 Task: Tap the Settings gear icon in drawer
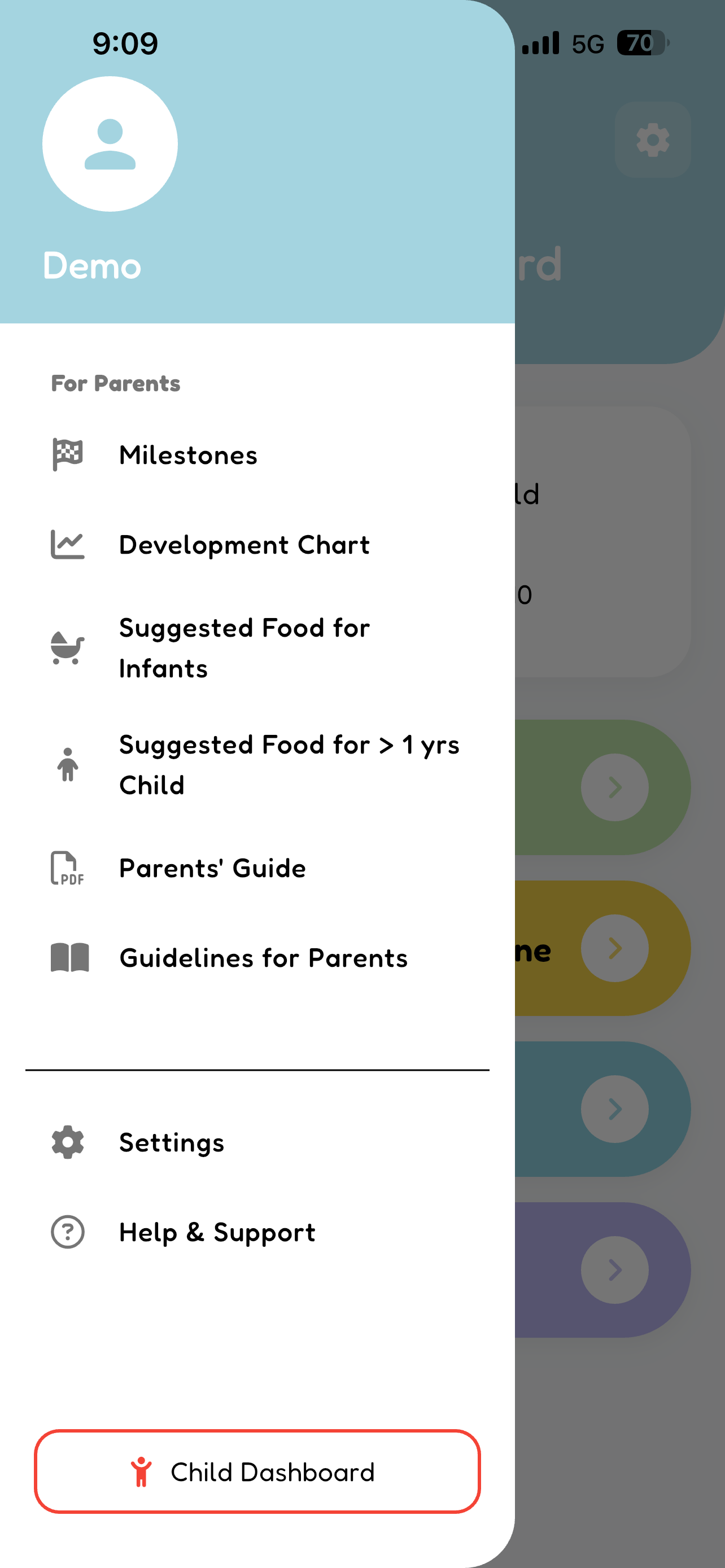click(68, 1142)
